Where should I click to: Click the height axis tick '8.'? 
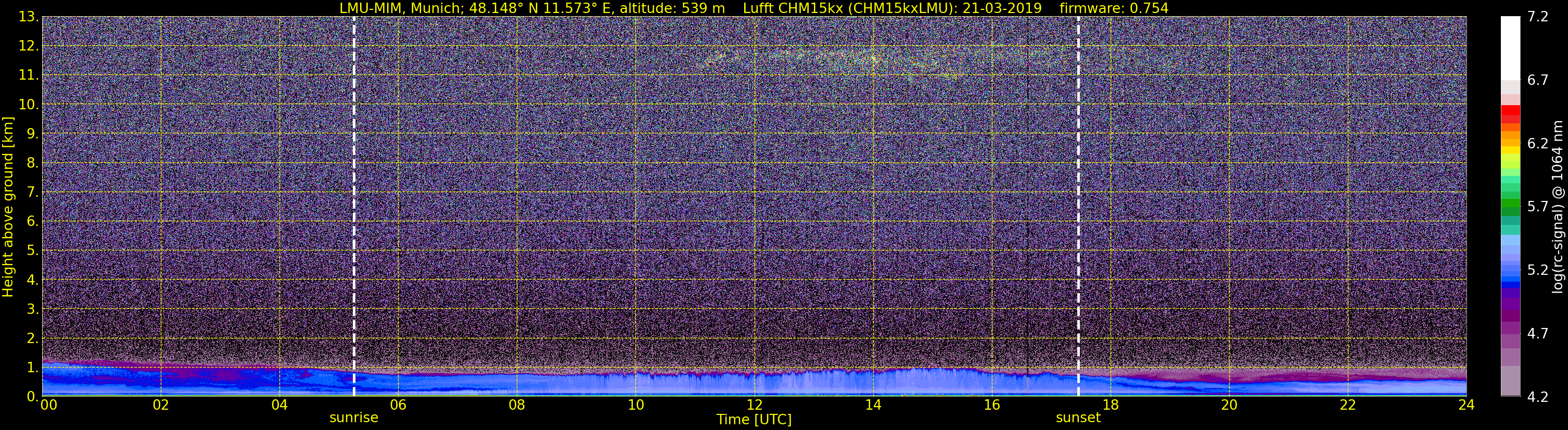pyautogui.click(x=32, y=163)
